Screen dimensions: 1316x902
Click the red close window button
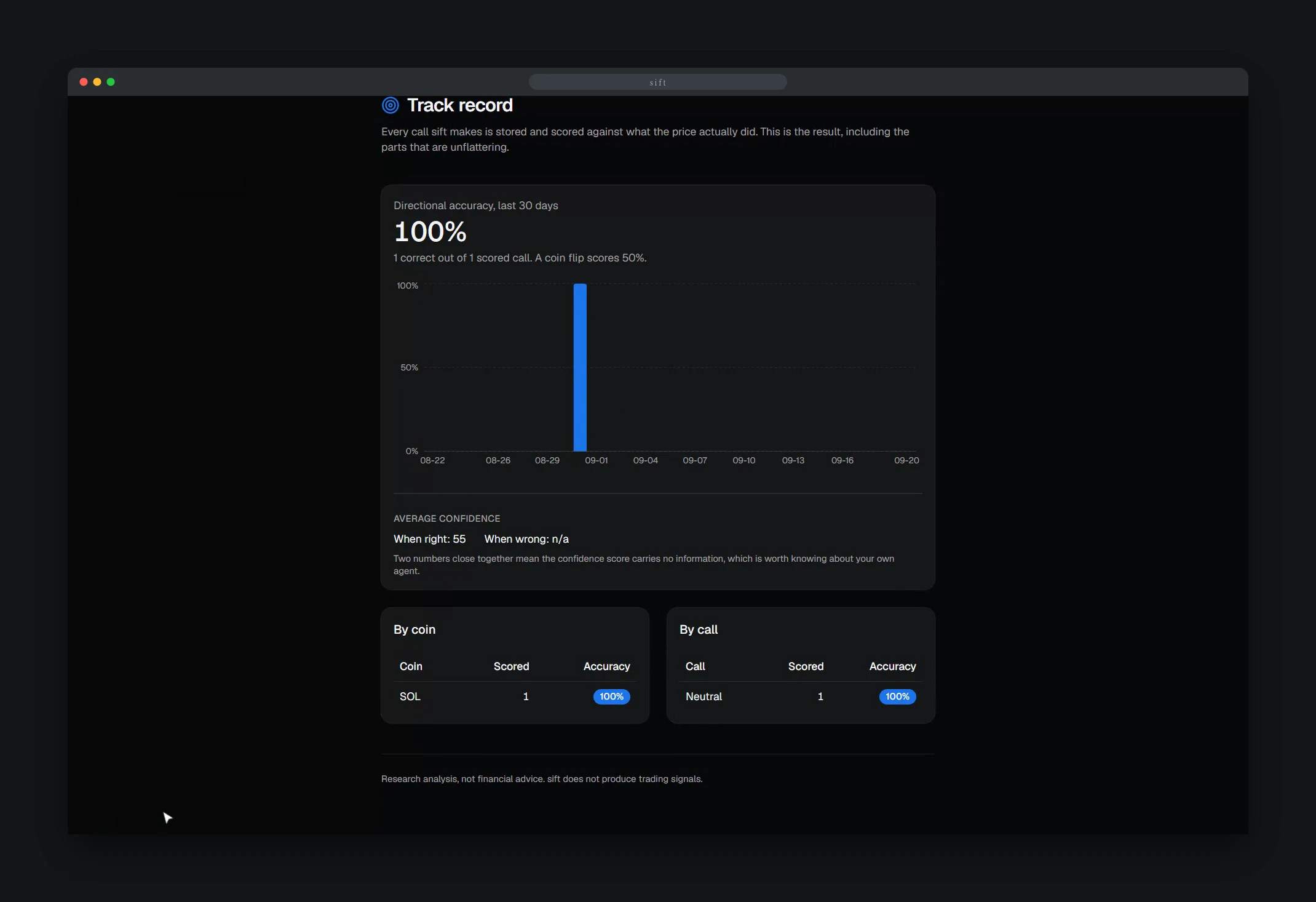tap(84, 82)
